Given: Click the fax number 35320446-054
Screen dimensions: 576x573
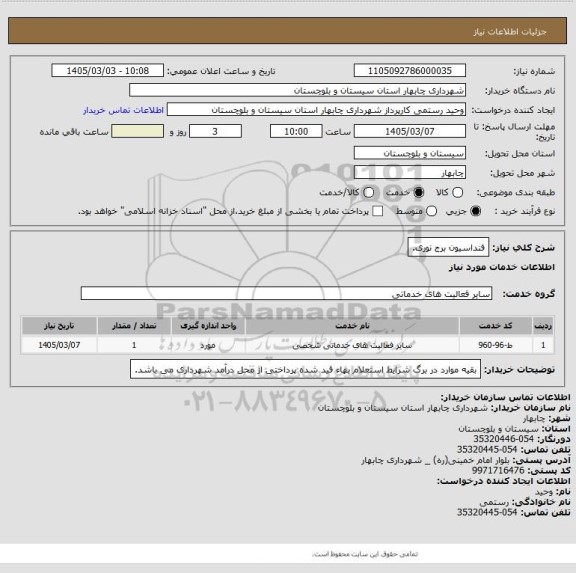Looking at the screenshot, I should coord(503,439).
